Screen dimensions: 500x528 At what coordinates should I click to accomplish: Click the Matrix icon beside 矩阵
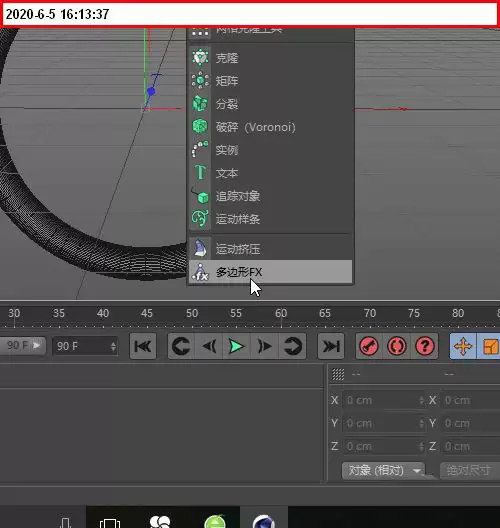pos(200,80)
